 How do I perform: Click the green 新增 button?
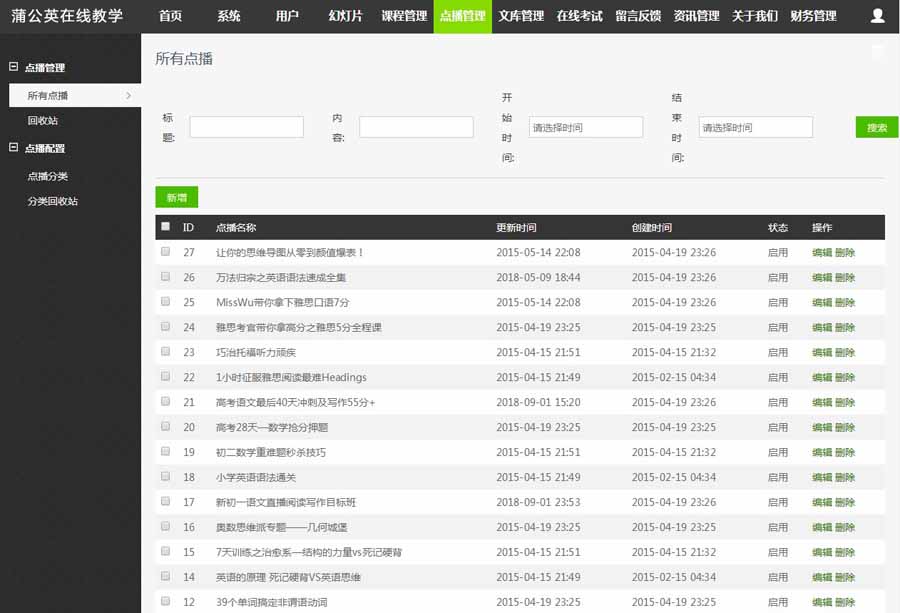pyautogui.click(x=177, y=198)
